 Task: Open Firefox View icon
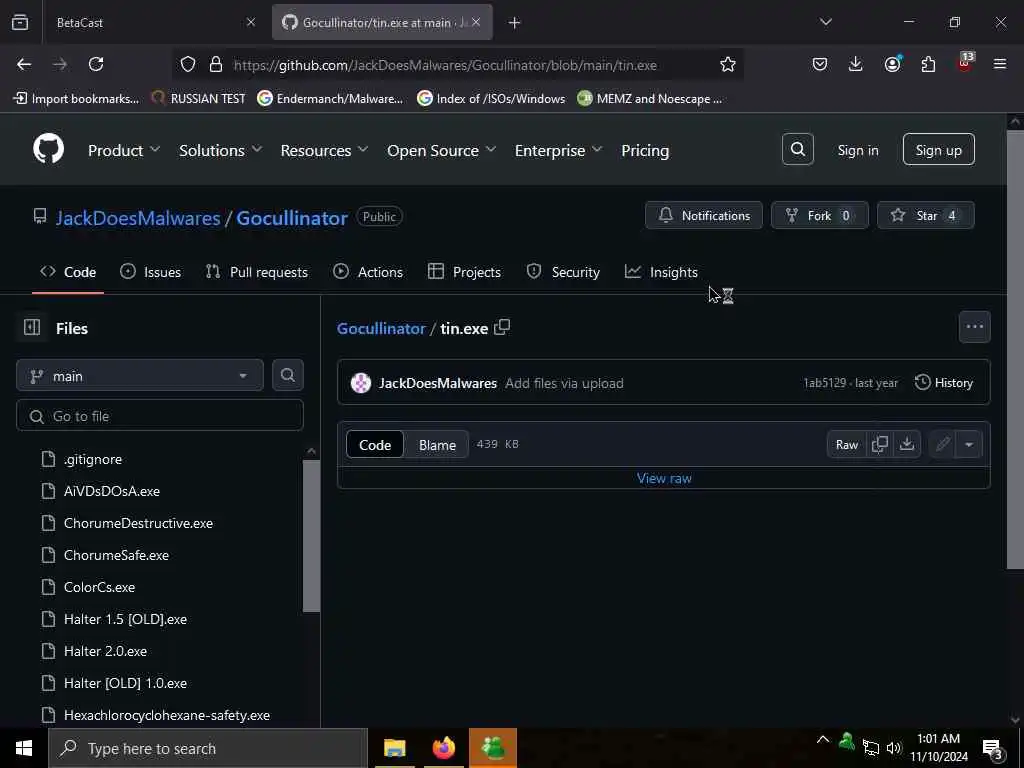[x=20, y=22]
